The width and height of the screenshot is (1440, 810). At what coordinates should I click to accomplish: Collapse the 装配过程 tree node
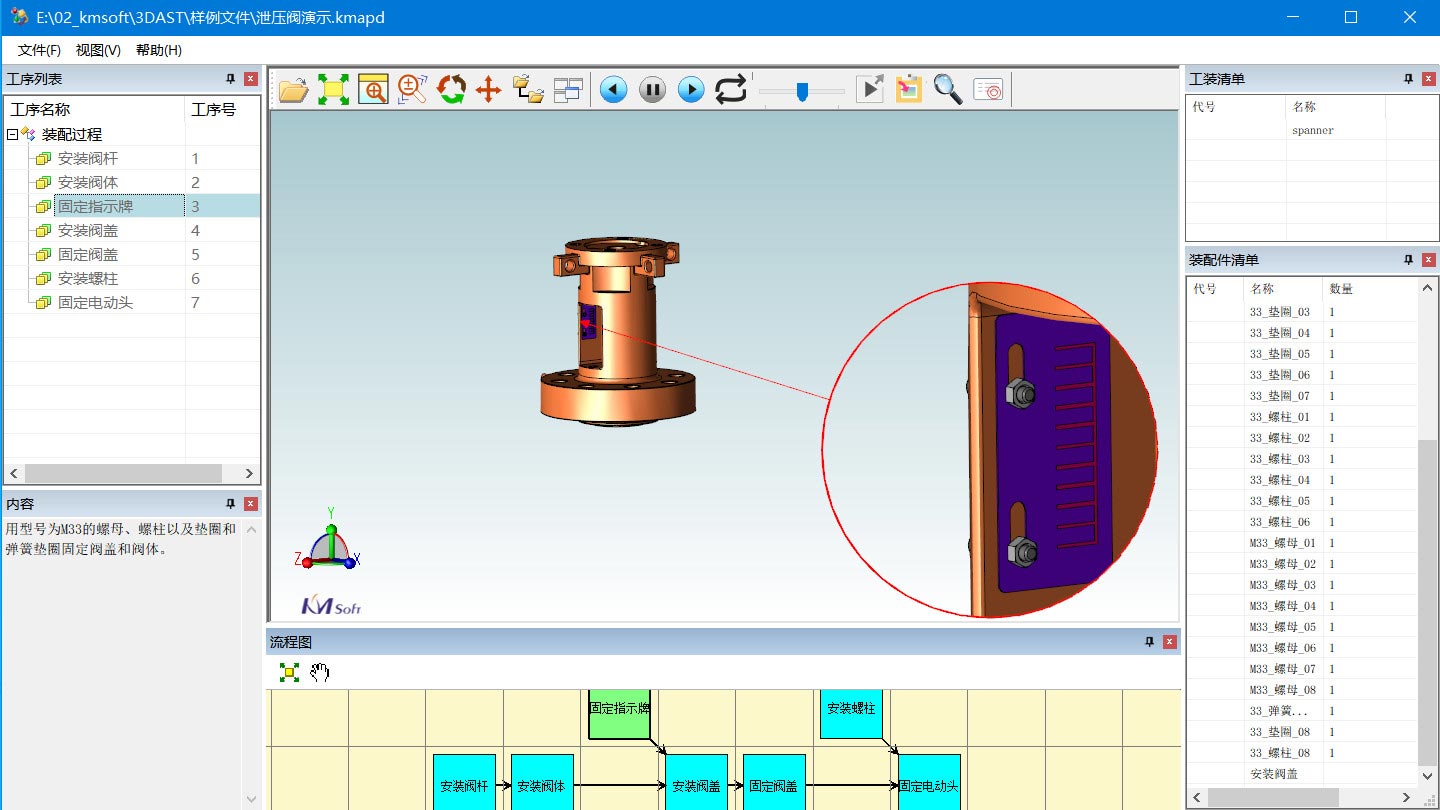(12, 134)
